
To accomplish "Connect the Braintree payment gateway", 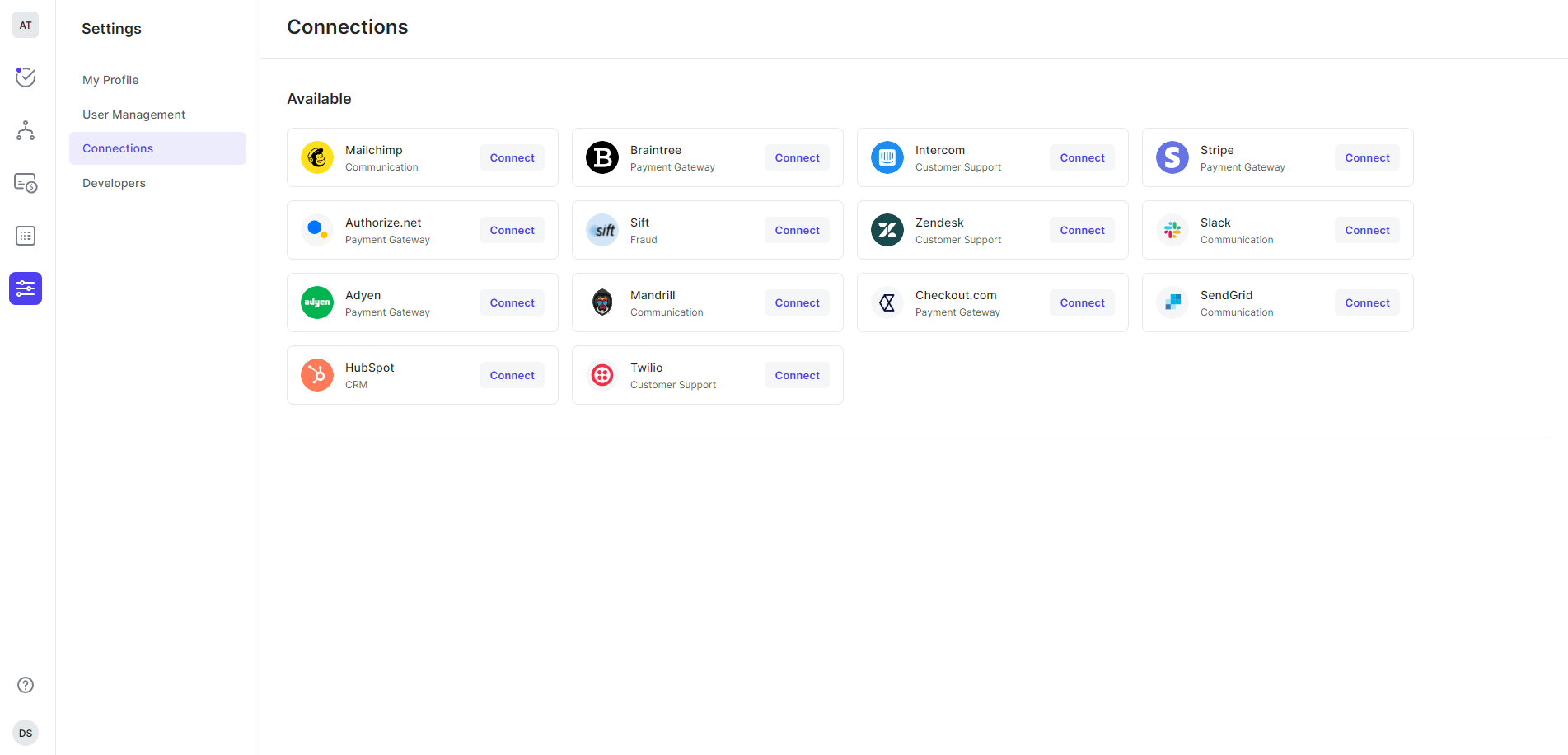I will pyautogui.click(x=797, y=157).
